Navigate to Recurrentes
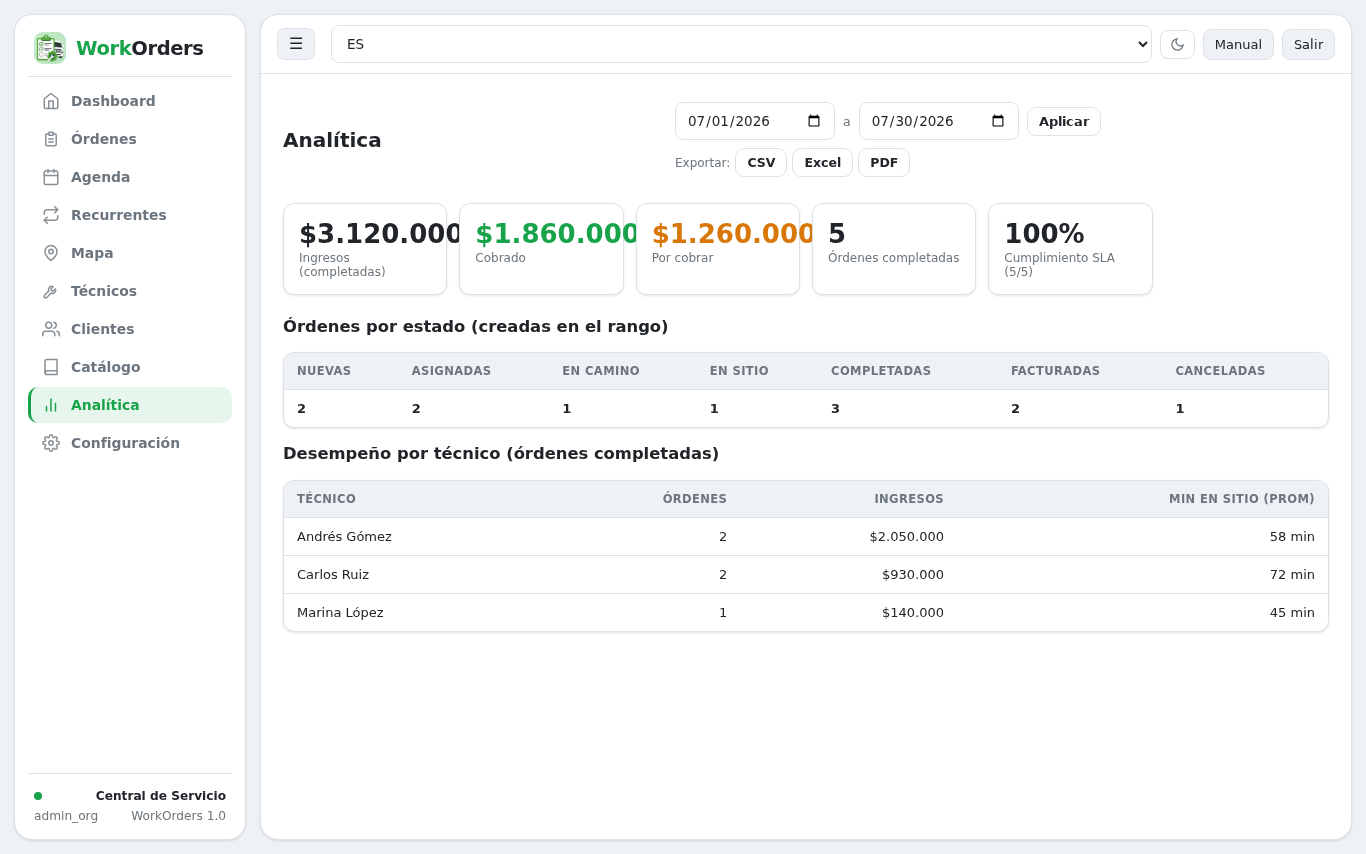 130,215
